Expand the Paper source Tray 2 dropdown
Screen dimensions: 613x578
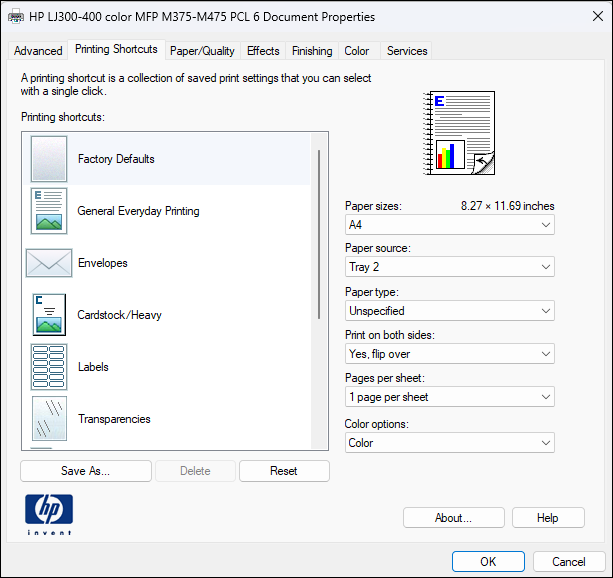pos(450,267)
